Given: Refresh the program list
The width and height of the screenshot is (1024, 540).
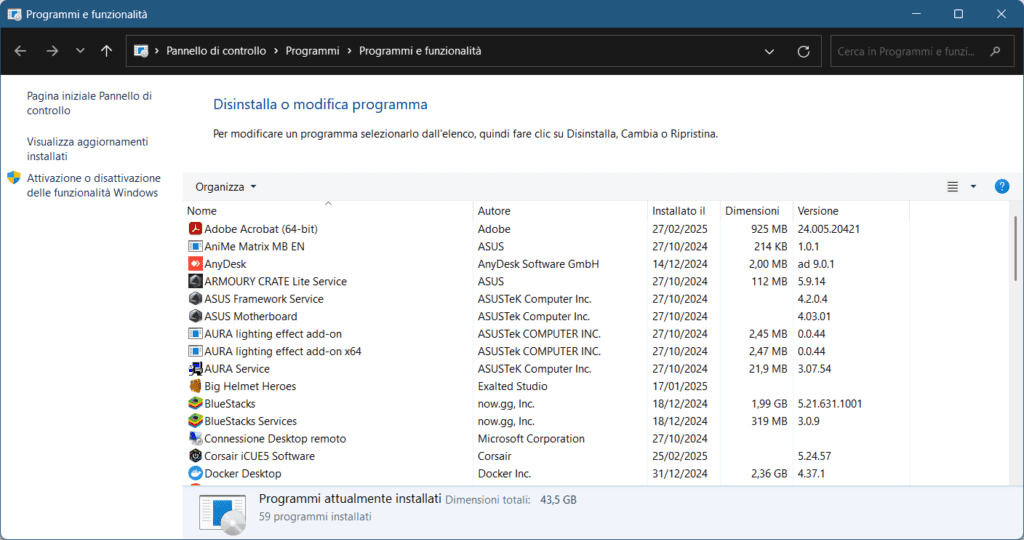Looking at the screenshot, I should (x=803, y=51).
